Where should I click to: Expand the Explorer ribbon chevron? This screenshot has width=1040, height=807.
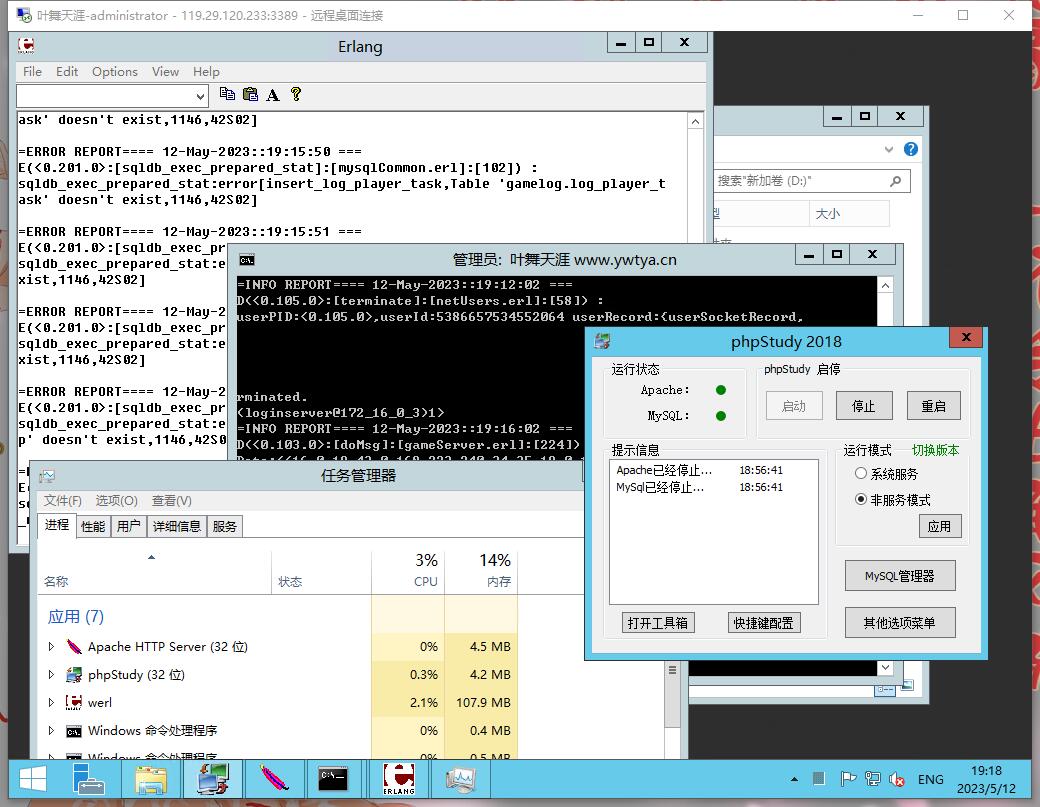click(x=889, y=149)
